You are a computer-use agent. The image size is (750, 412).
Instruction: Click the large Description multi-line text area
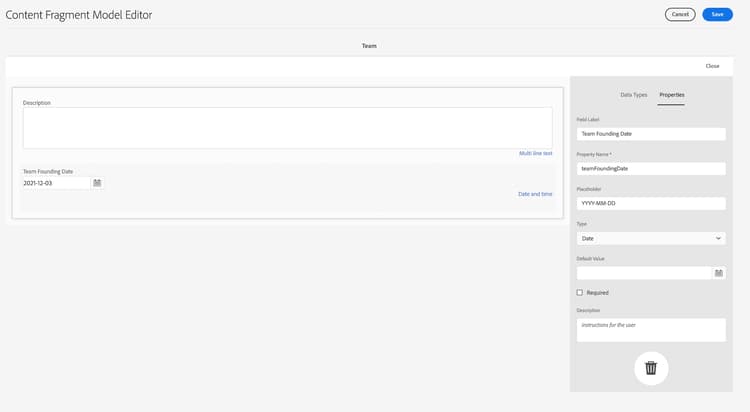tap(287, 128)
